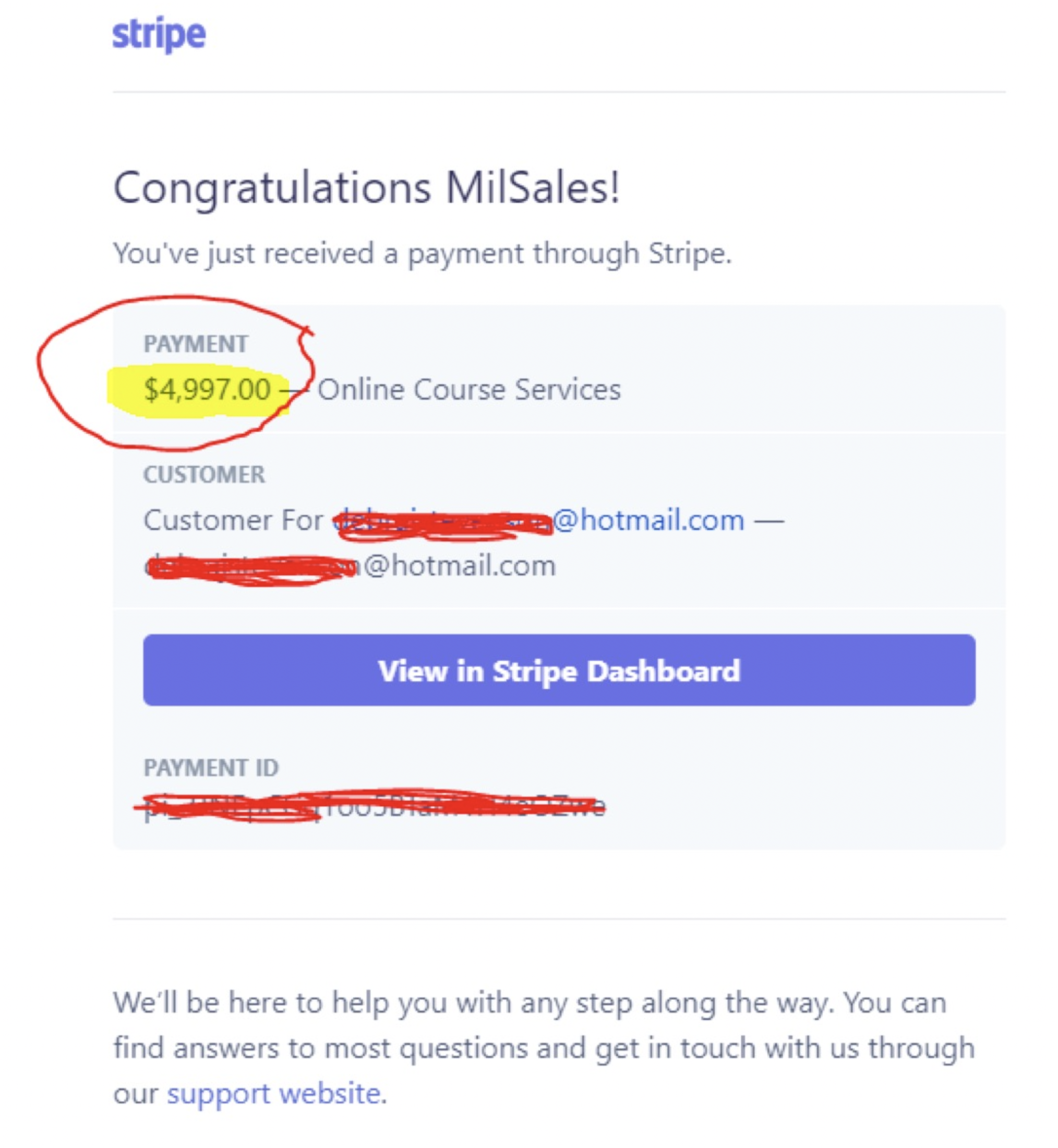Select the CUSTOMER section label
The height and width of the screenshot is (1148, 1058).
click(x=204, y=474)
